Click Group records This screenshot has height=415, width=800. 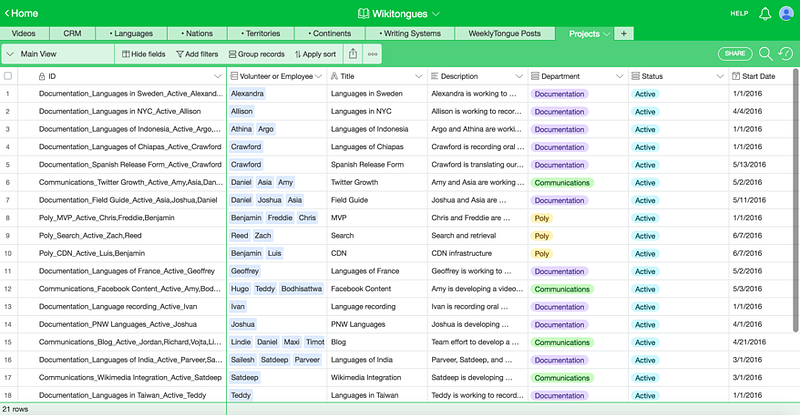(257, 54)
